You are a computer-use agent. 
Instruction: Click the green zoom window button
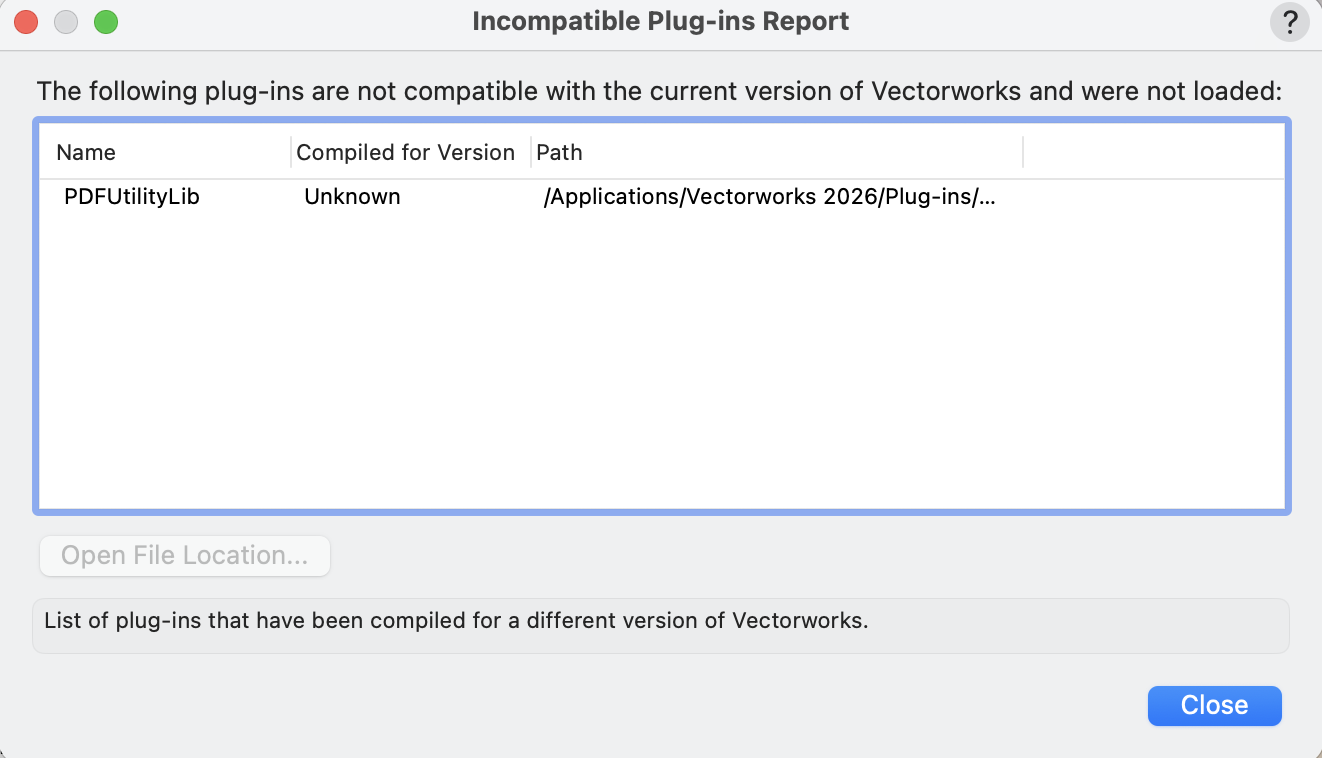coord(106,22)
